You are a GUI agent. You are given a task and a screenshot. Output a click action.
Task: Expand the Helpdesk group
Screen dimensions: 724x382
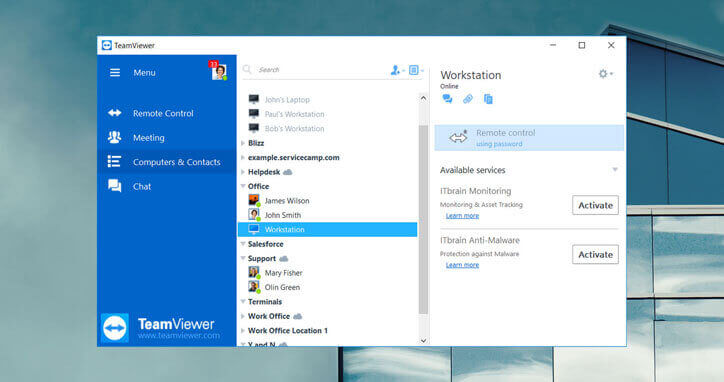[243, 172]
